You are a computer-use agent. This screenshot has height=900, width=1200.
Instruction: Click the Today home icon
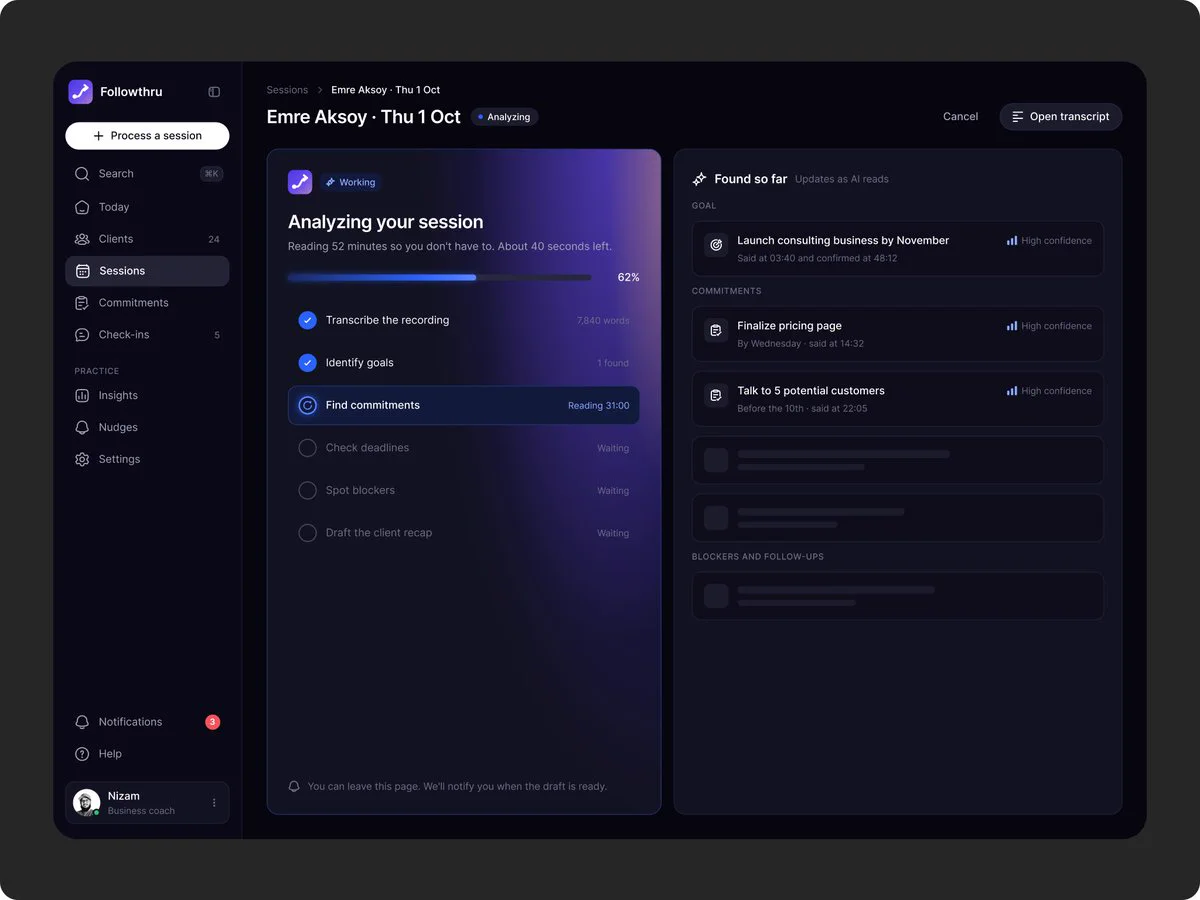82,207
